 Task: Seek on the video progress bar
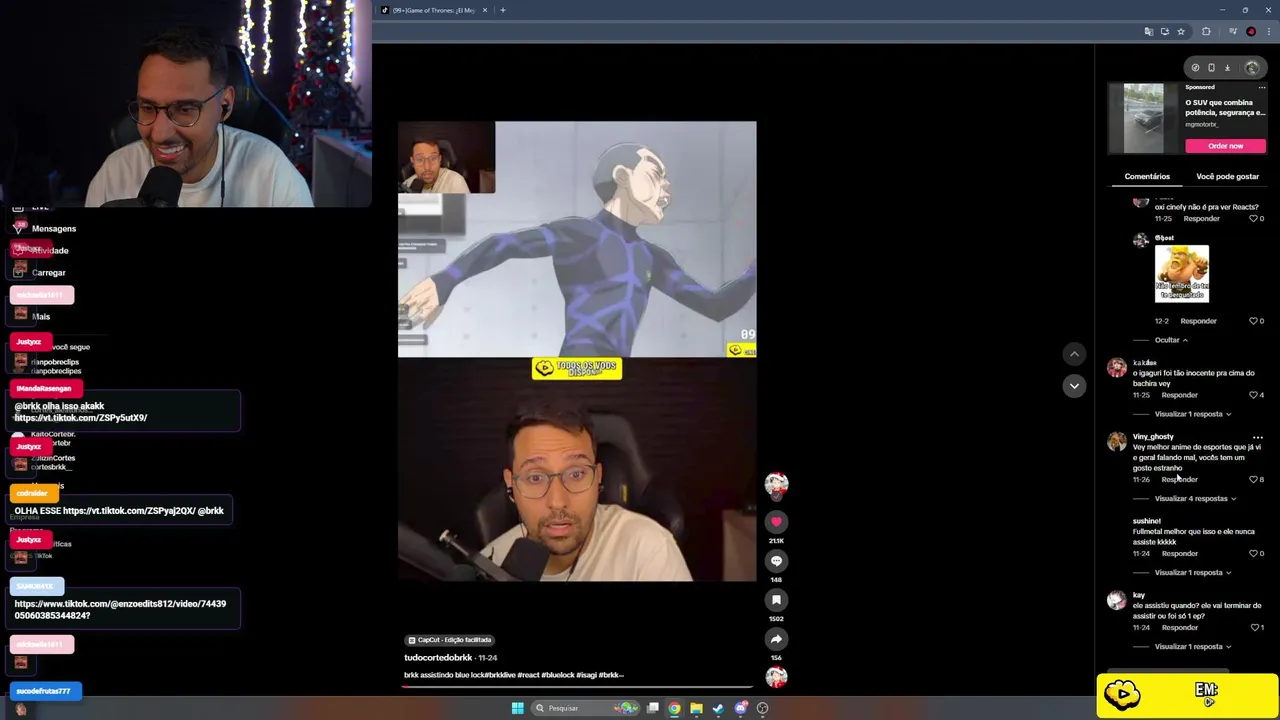[x=577, y=687]
